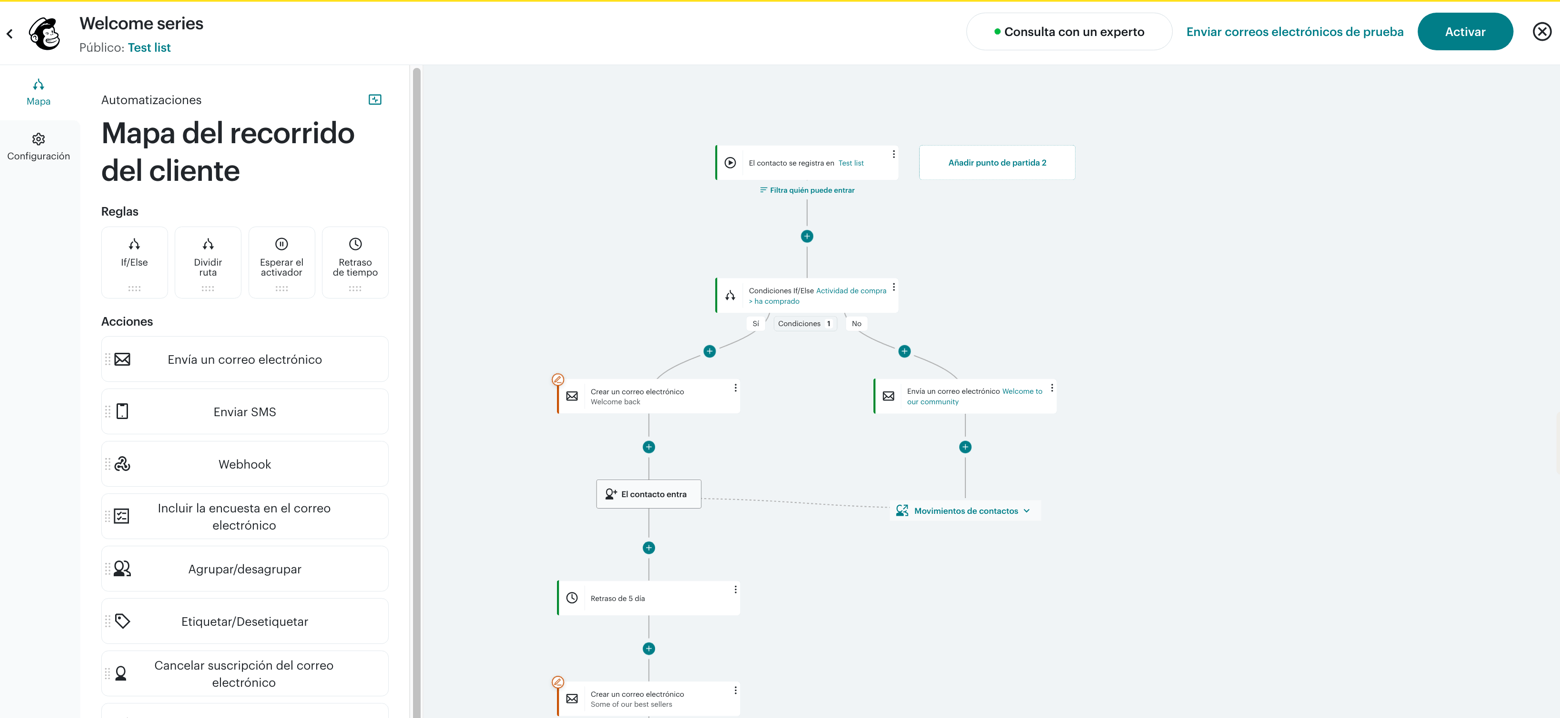Image resolution: width=1560 pixels, height=718 pixels.
Task: Open the Welcome to our community options menu
Action: point(1052,388)
